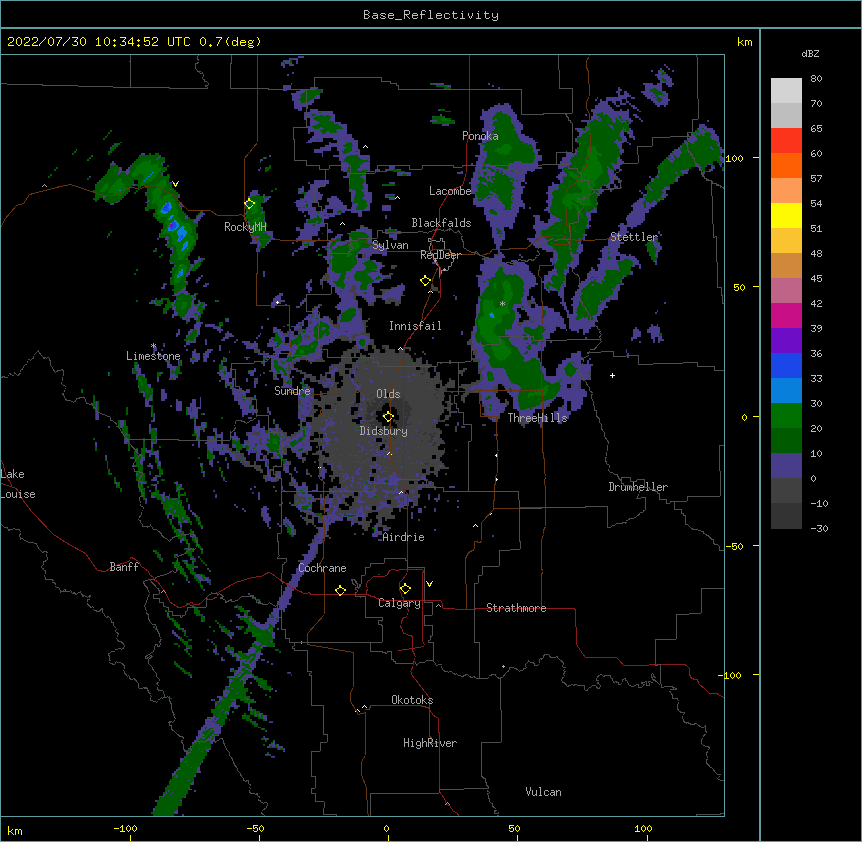The height and width of the screenshot is (842, 862).
Task: Click the Airdrie city label
Action: pos(404,537)
